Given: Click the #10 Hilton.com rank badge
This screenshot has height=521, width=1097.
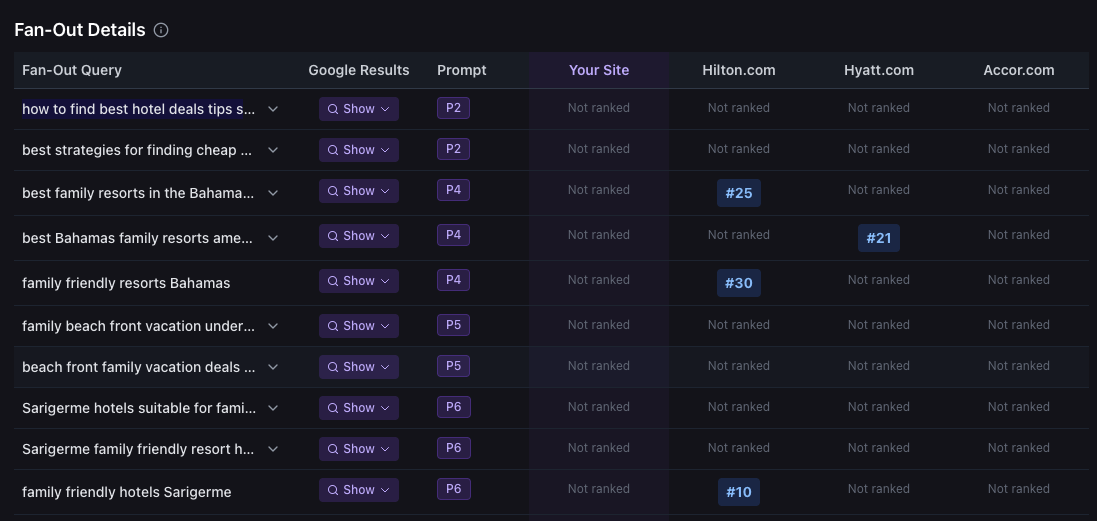Looking at the screenshot, I should (738, 492).
